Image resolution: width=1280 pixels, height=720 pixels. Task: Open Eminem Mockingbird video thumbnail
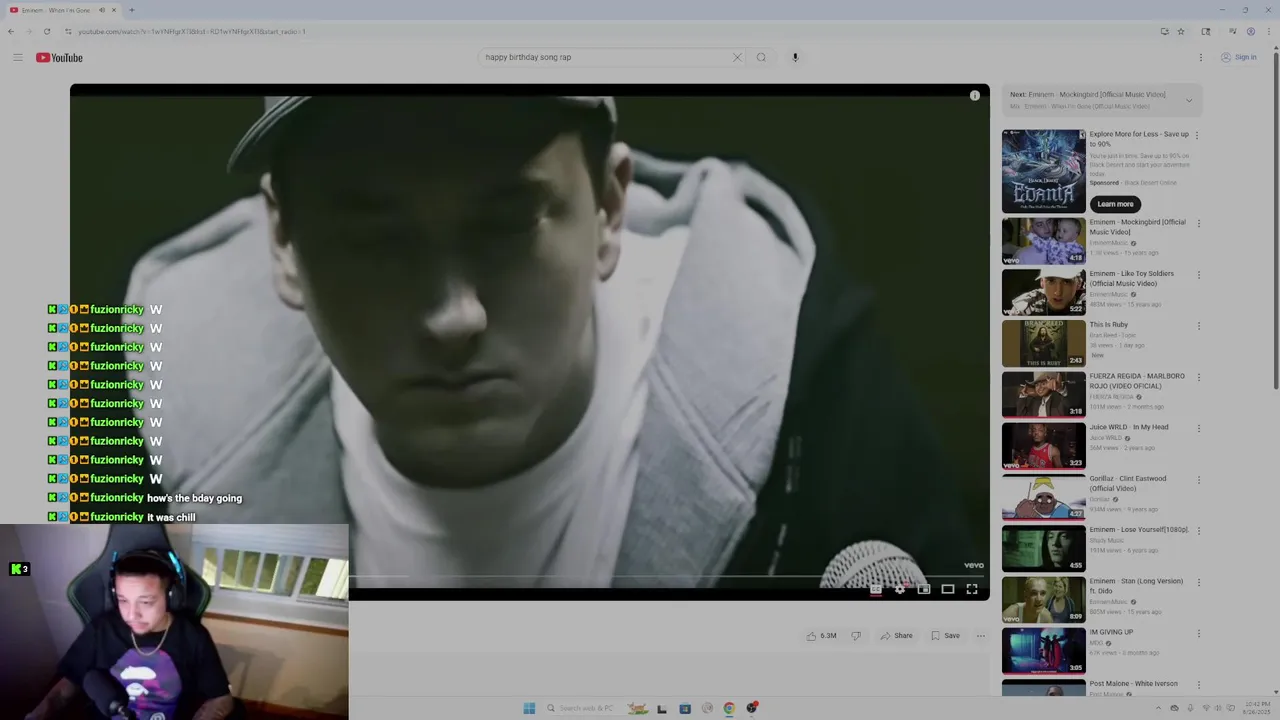(1043, 241)
